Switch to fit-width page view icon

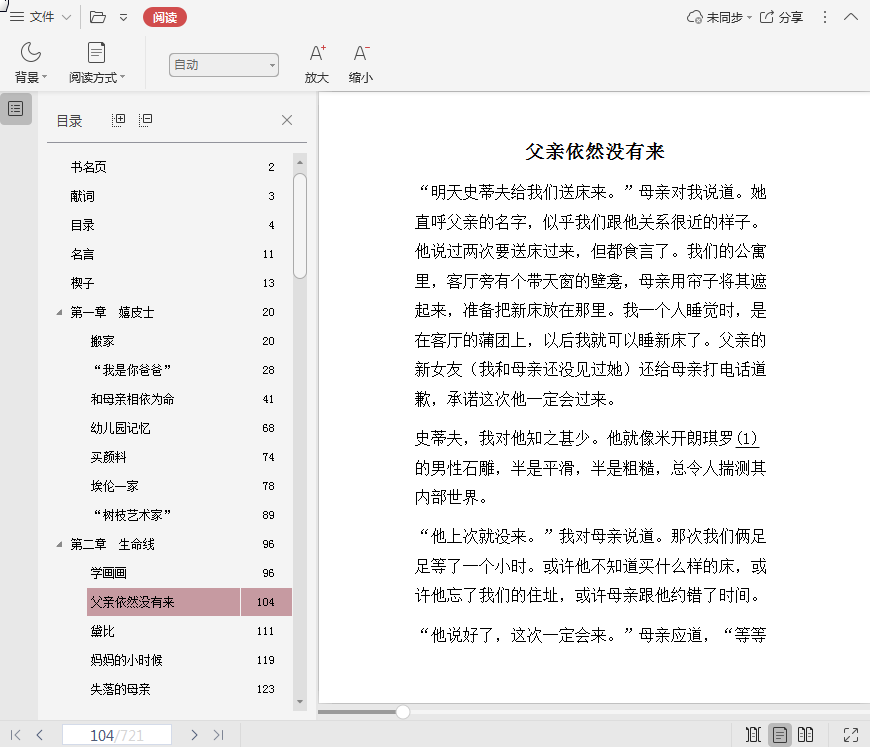(753, 735)
